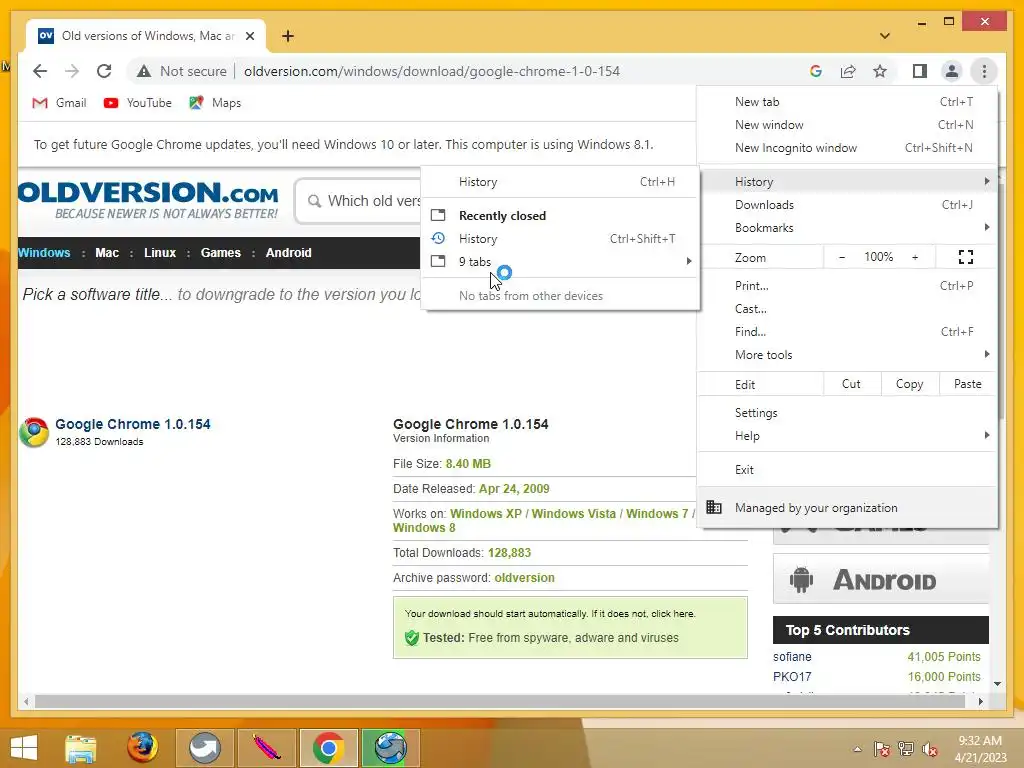This screenshot has width=1024, height=768.
Task: Click the Not secure warning icon
Action: [x=144, y=71]
